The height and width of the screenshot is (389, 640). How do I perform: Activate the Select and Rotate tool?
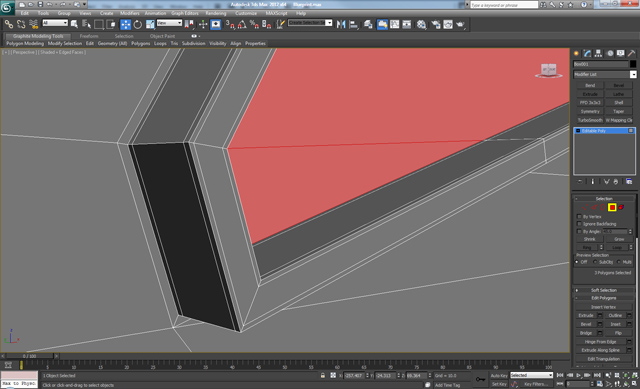[x=138, y=24]
